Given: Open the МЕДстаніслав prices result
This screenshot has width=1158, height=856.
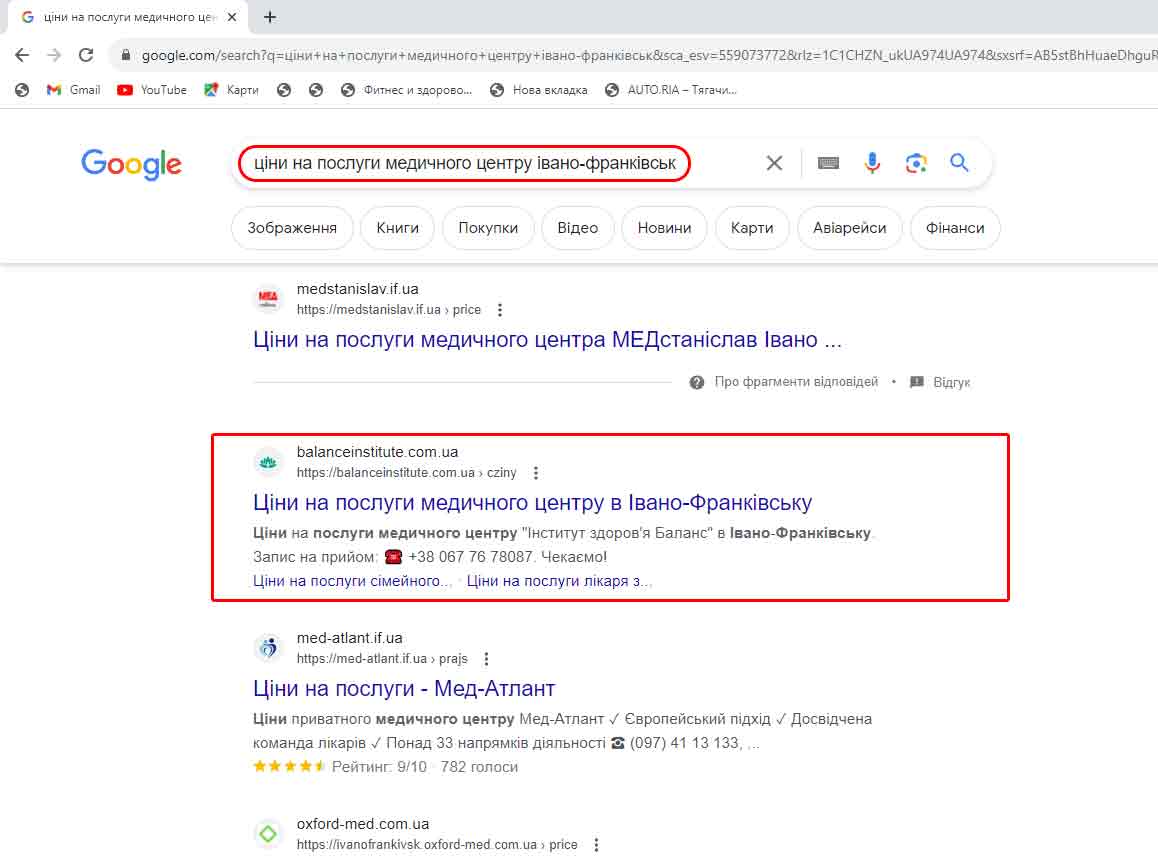Looking at the screenshot, I should tap(547, 340).
